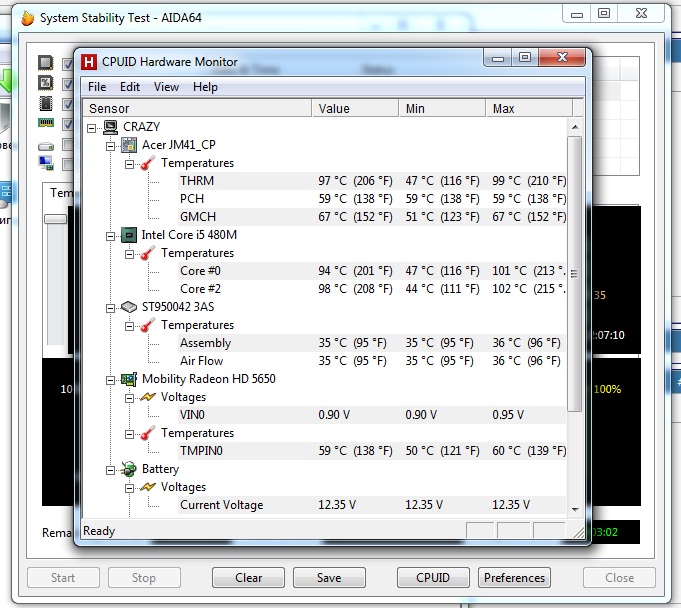Screen dimensions: 681x608
Task: Click the Acer JM41_CP motherboard icon
Action: [129, 145]
